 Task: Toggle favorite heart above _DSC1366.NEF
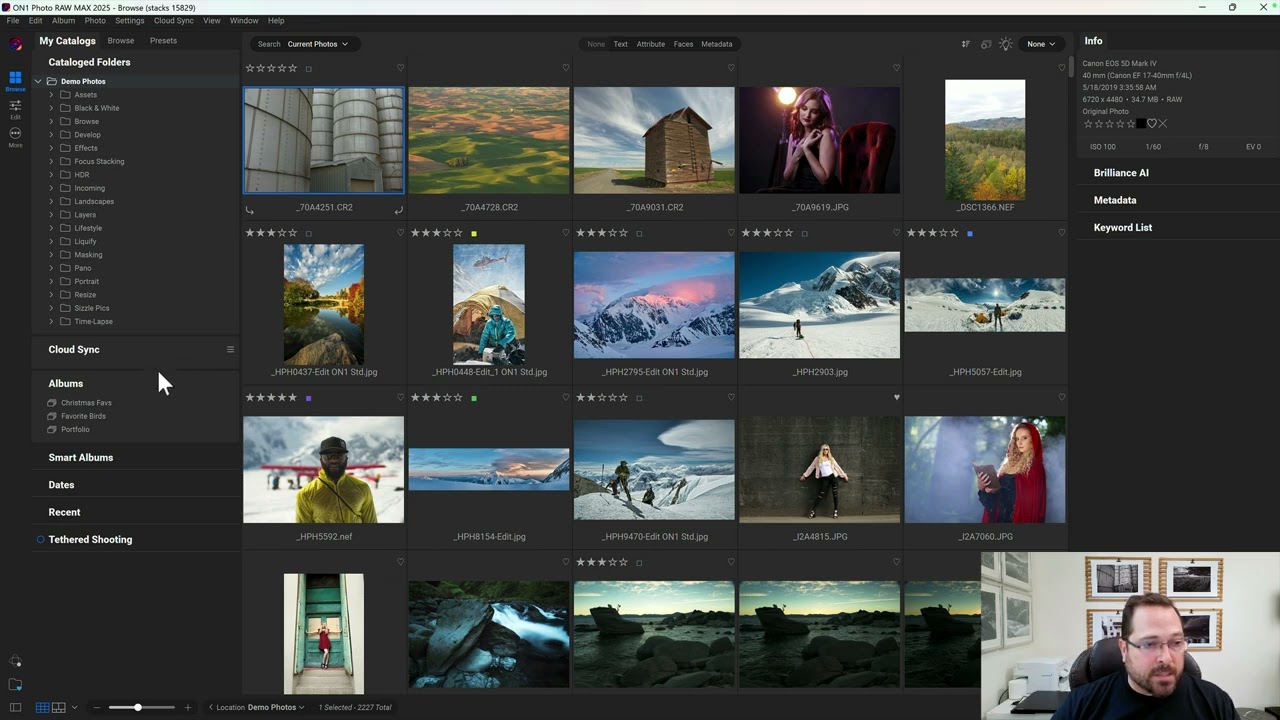click(x=1061, y=68)
